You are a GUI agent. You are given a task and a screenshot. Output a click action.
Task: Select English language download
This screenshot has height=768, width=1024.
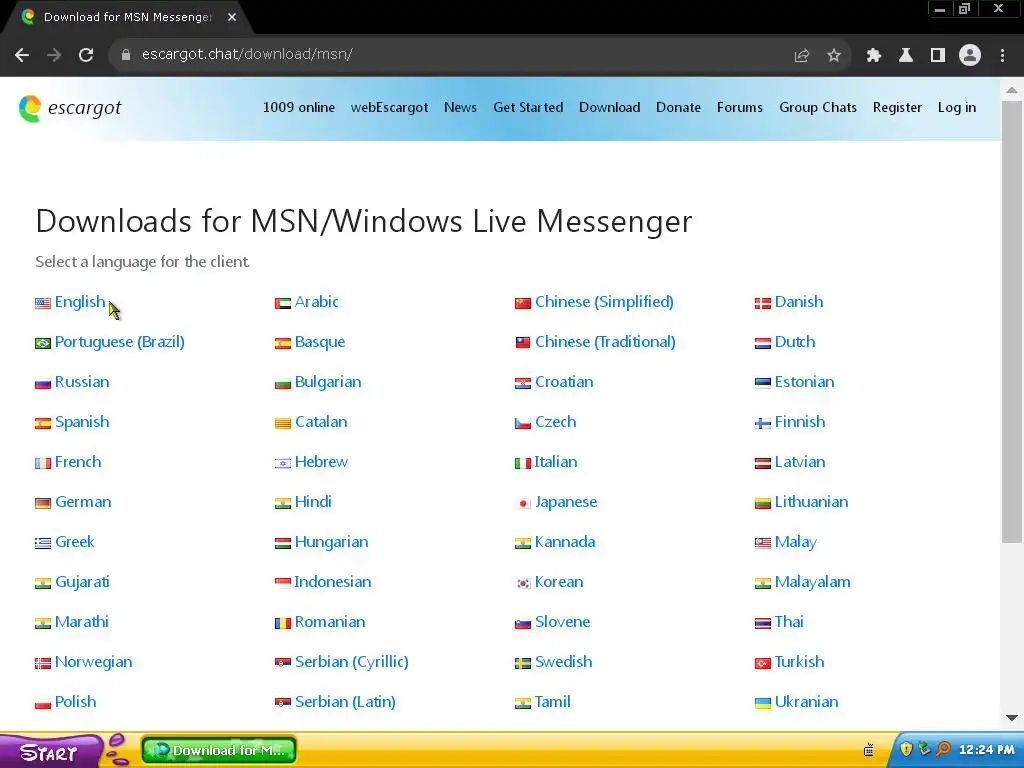(x=80, y=302)
